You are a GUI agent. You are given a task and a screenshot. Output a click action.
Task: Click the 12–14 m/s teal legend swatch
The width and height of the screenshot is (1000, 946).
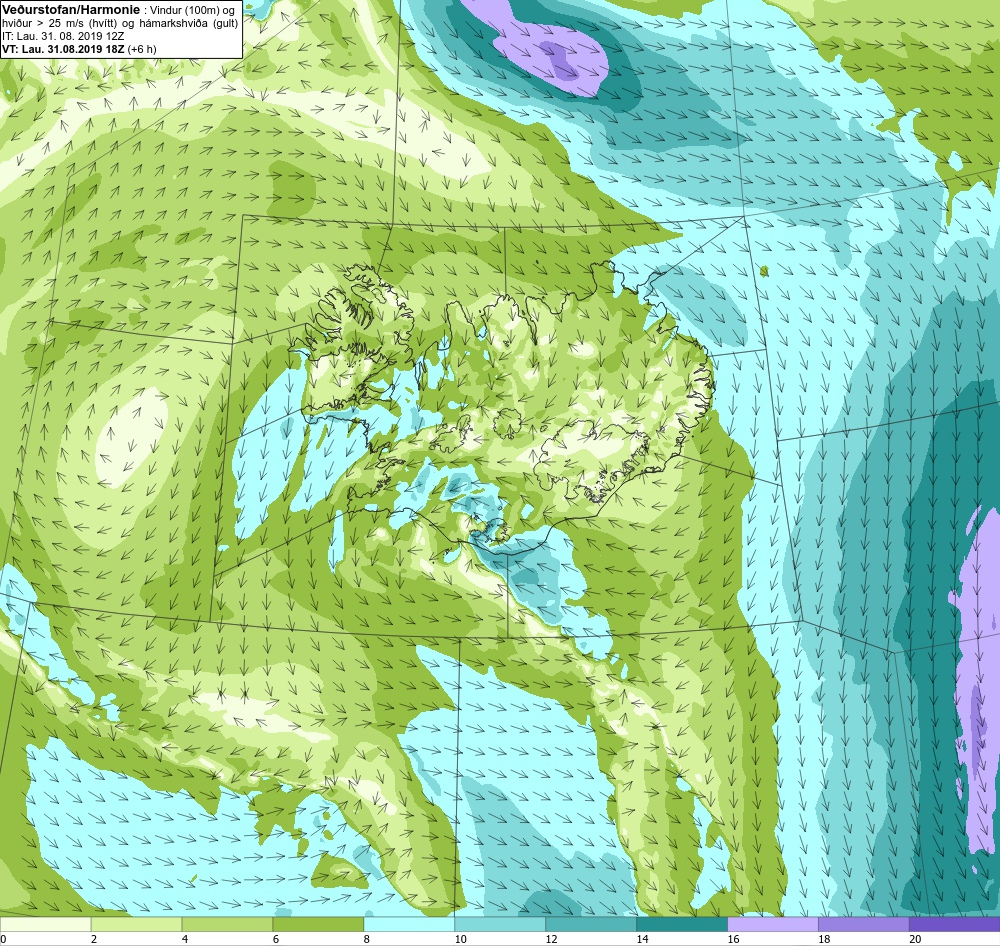tap(591, 924)
